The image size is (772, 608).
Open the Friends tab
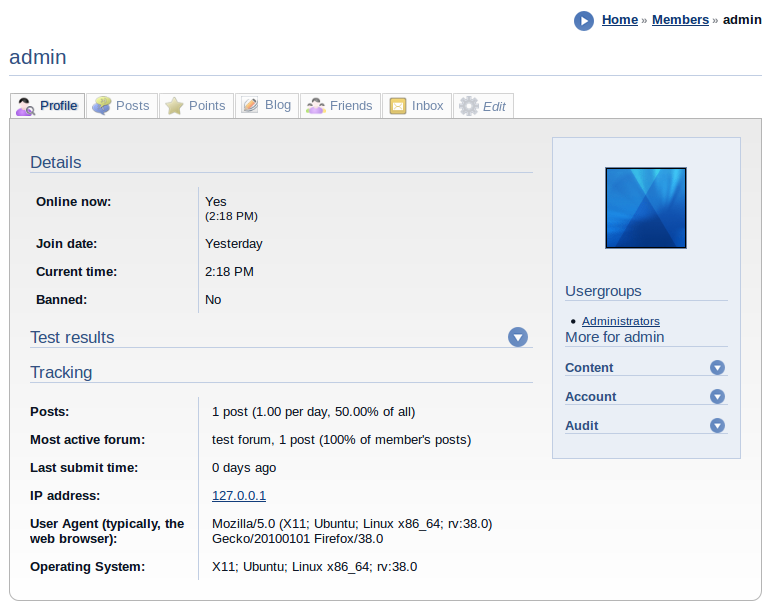pos(341,106)
